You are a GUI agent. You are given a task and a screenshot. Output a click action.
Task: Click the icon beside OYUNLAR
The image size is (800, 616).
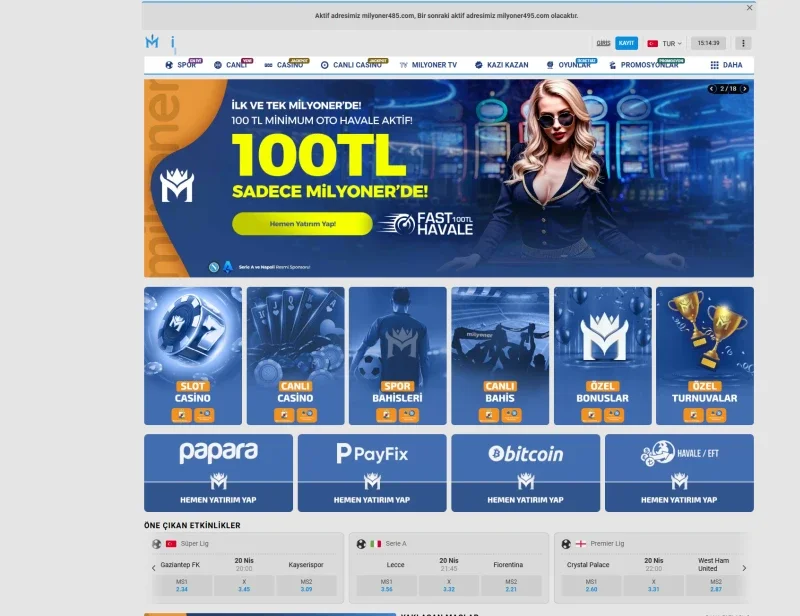click(x=550, y=65)
